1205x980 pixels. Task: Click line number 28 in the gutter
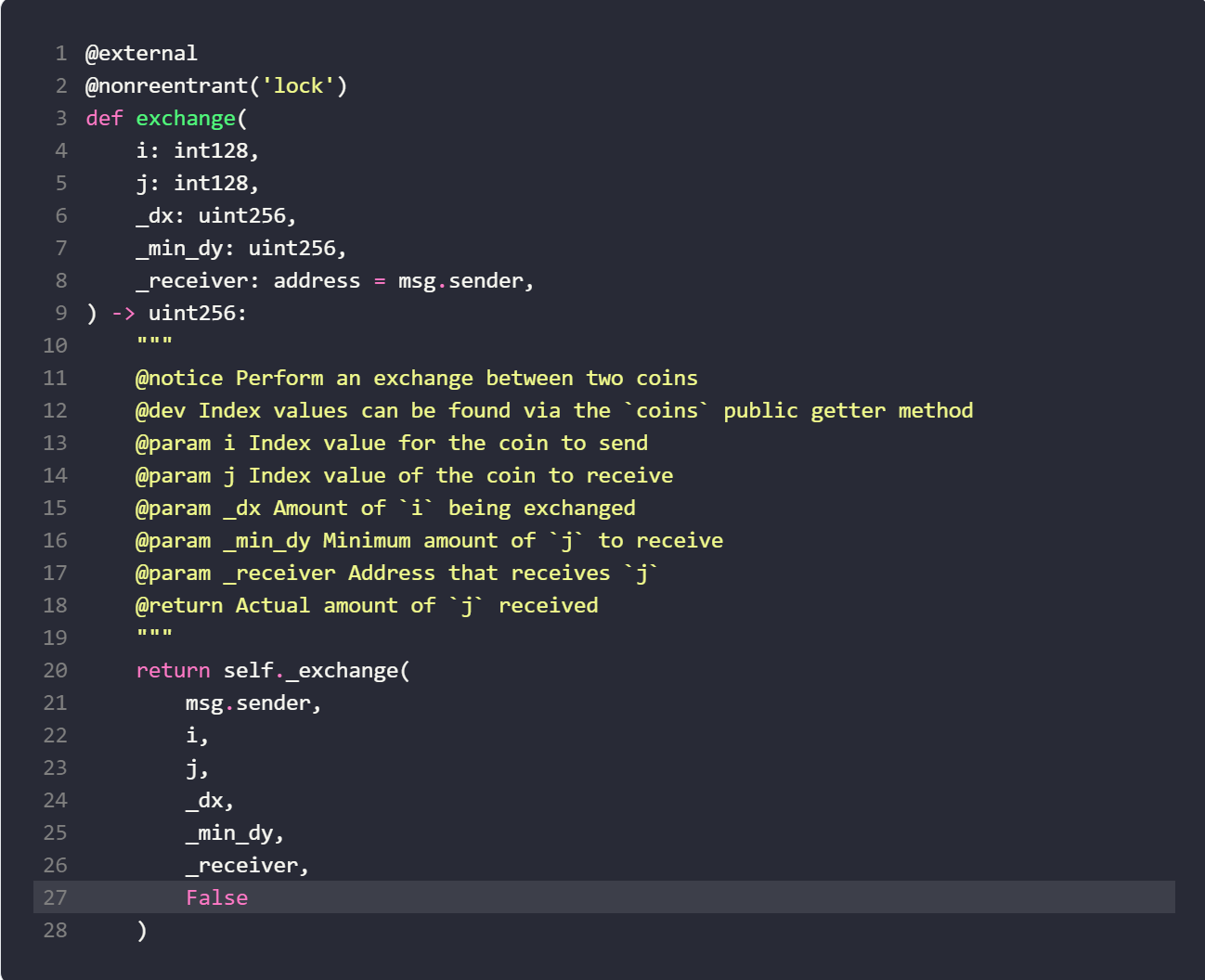(x=56, y=930)
